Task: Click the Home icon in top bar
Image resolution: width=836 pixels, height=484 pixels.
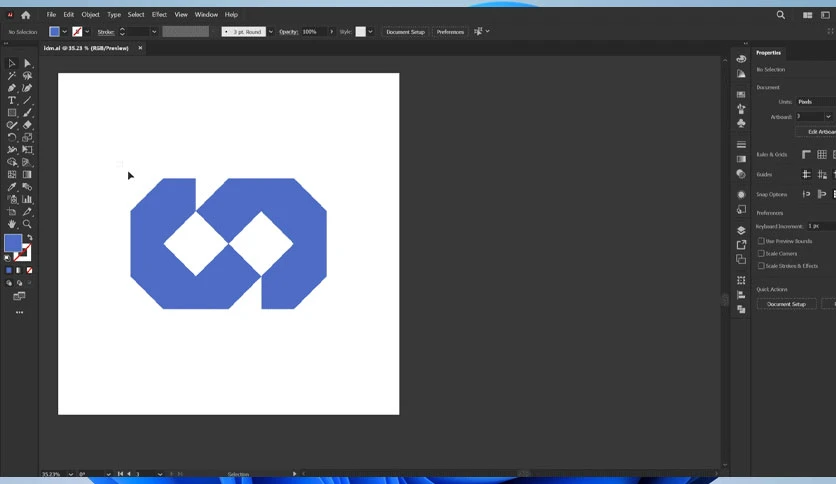Action: coord(26,15)
